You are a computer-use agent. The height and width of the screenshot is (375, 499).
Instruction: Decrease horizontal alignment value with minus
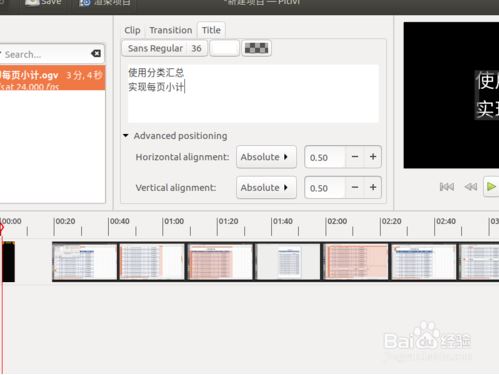point(355,157)
